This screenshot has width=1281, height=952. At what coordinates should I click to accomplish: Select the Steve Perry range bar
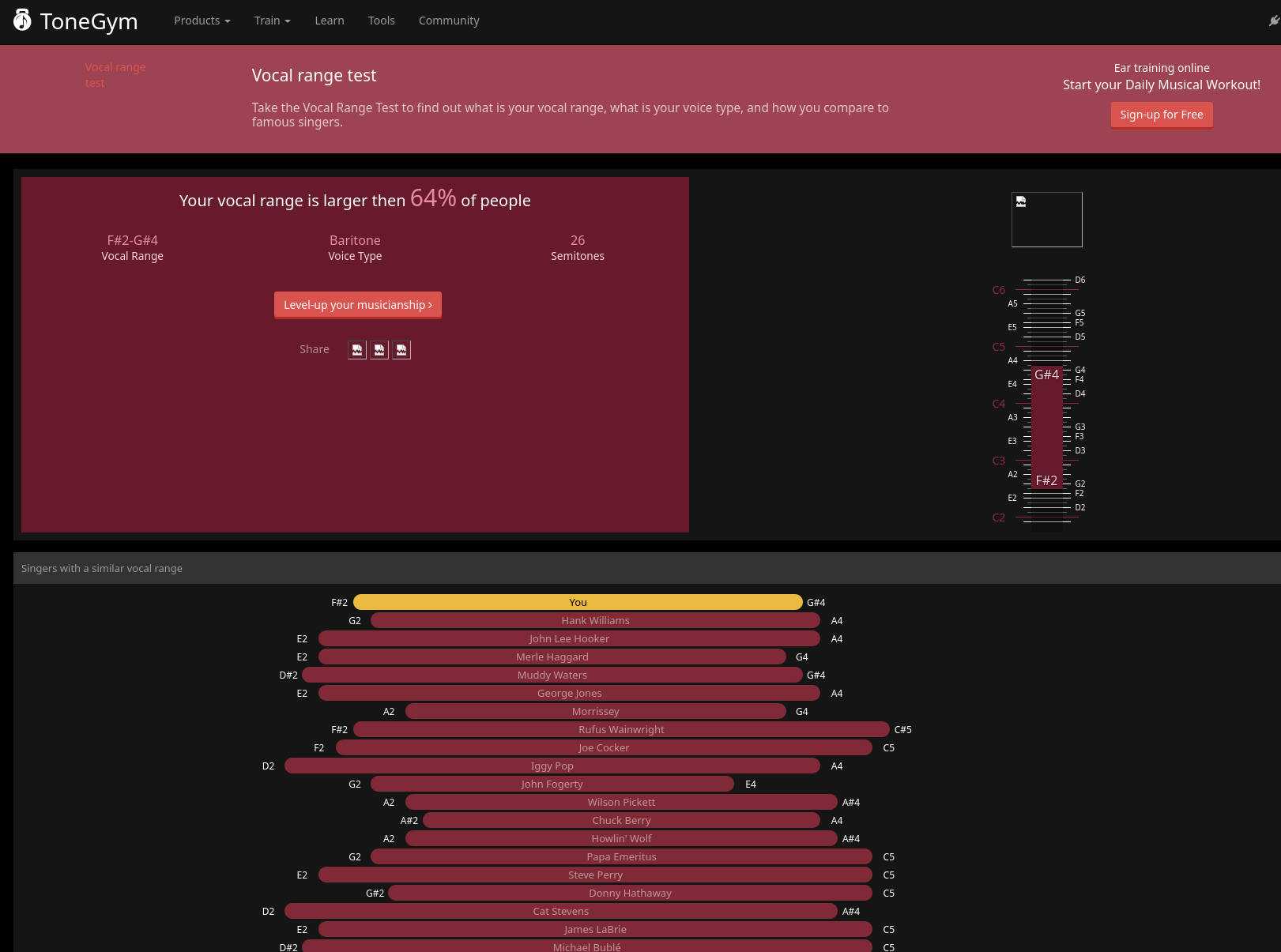tap(596, 875)
